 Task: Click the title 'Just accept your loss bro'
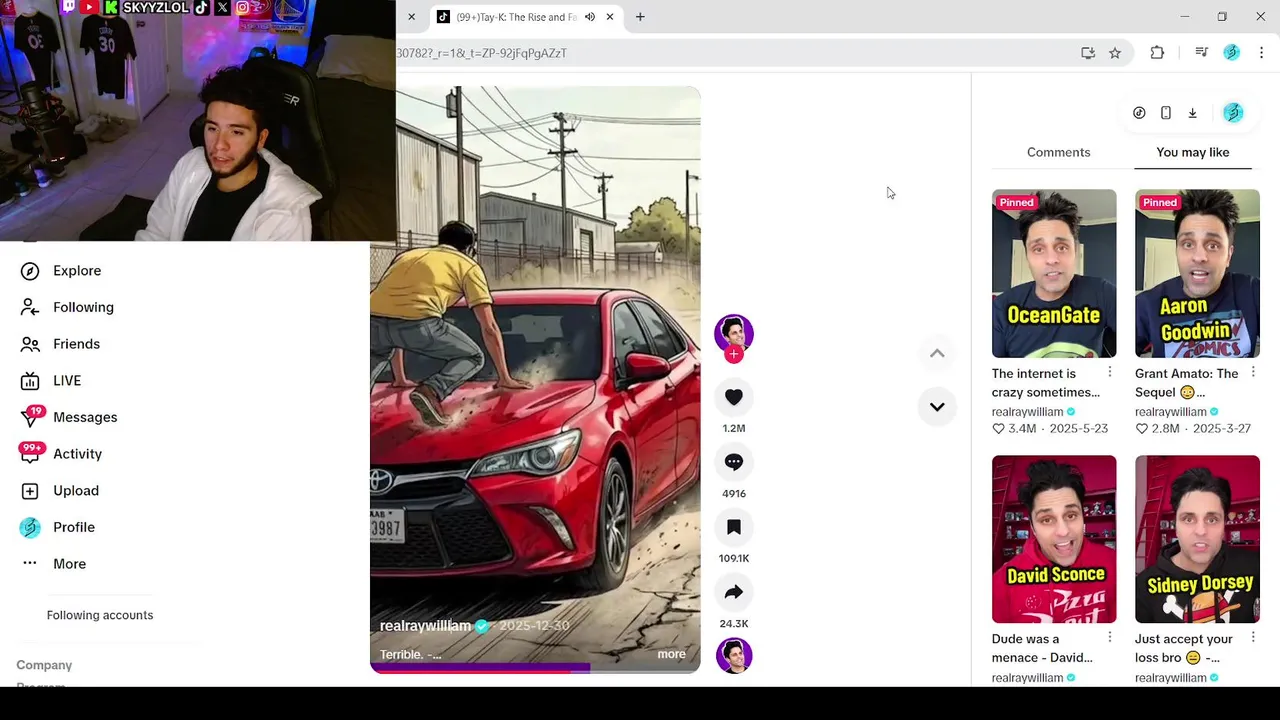(x=1184, y=648)
